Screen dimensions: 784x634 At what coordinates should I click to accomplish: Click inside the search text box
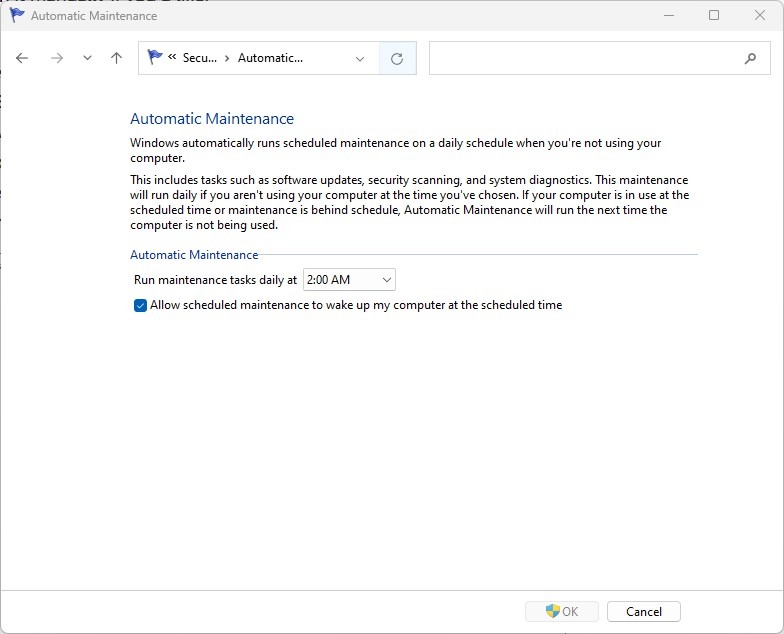click(585, 58)
